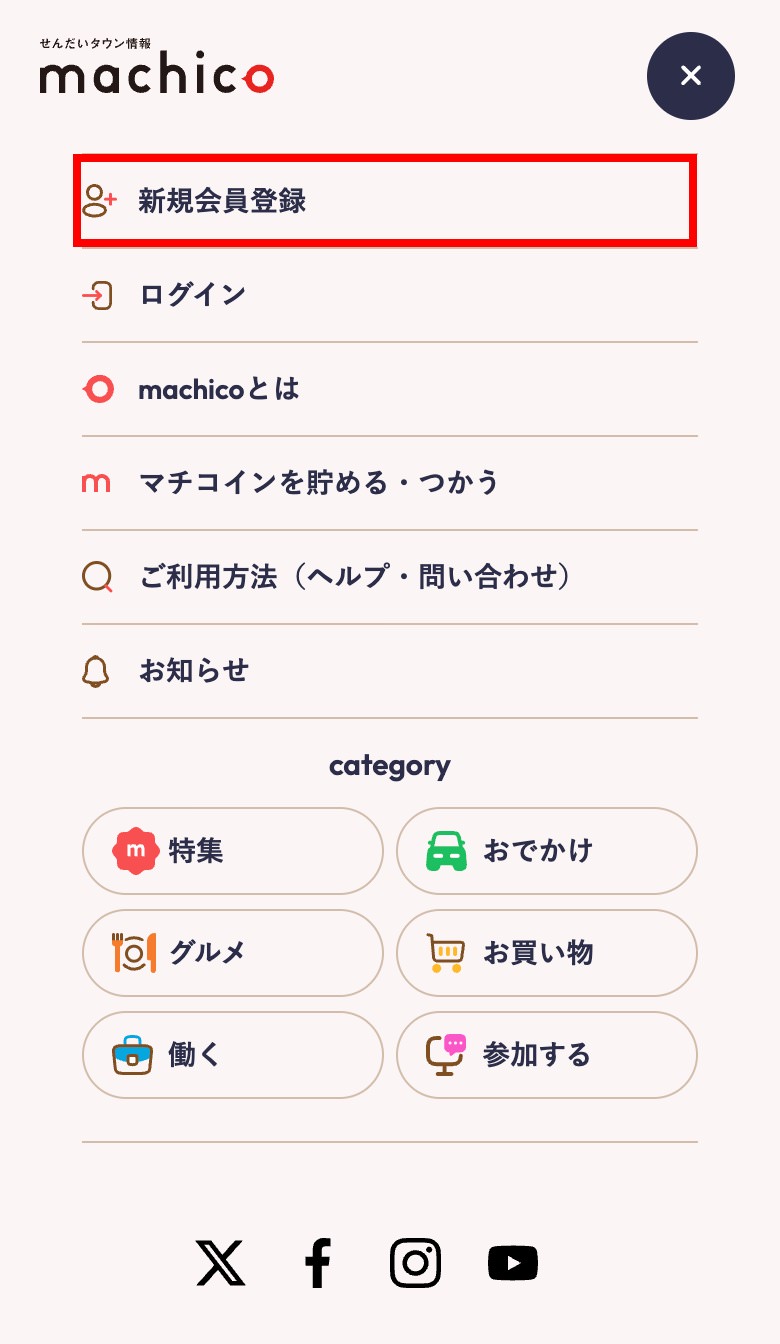The width and height of the screenshot is (780, 1344).
Task: Open the Instagram profile icon
Action: 415,1262
